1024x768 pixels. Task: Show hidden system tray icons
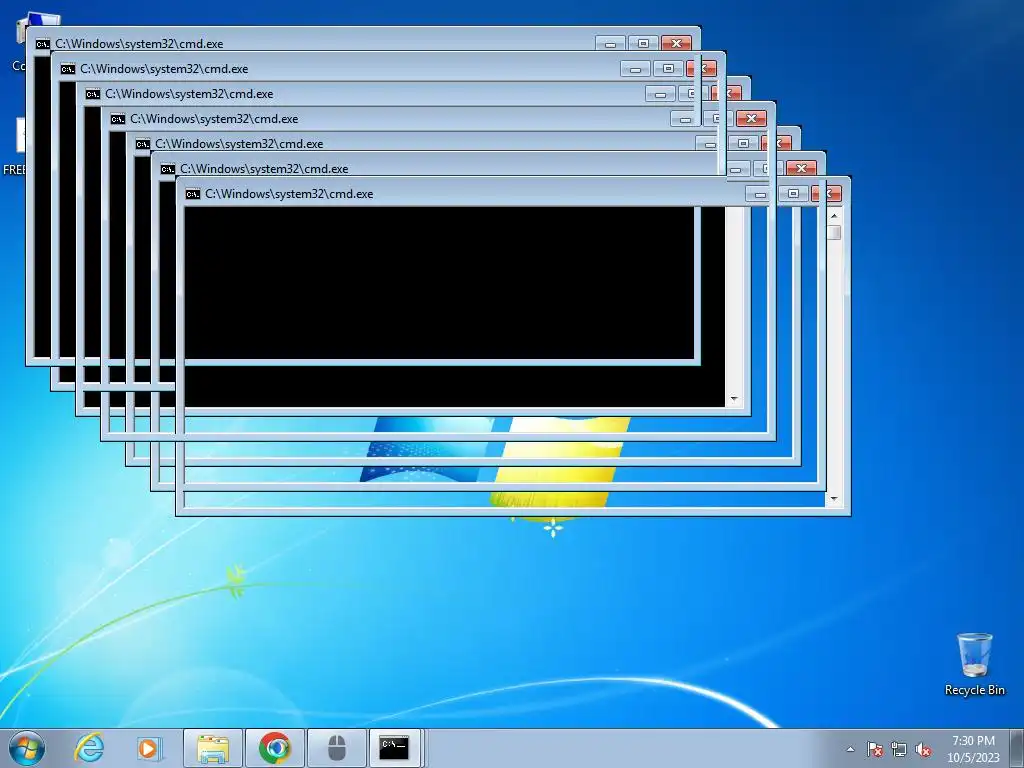(850, 749)
